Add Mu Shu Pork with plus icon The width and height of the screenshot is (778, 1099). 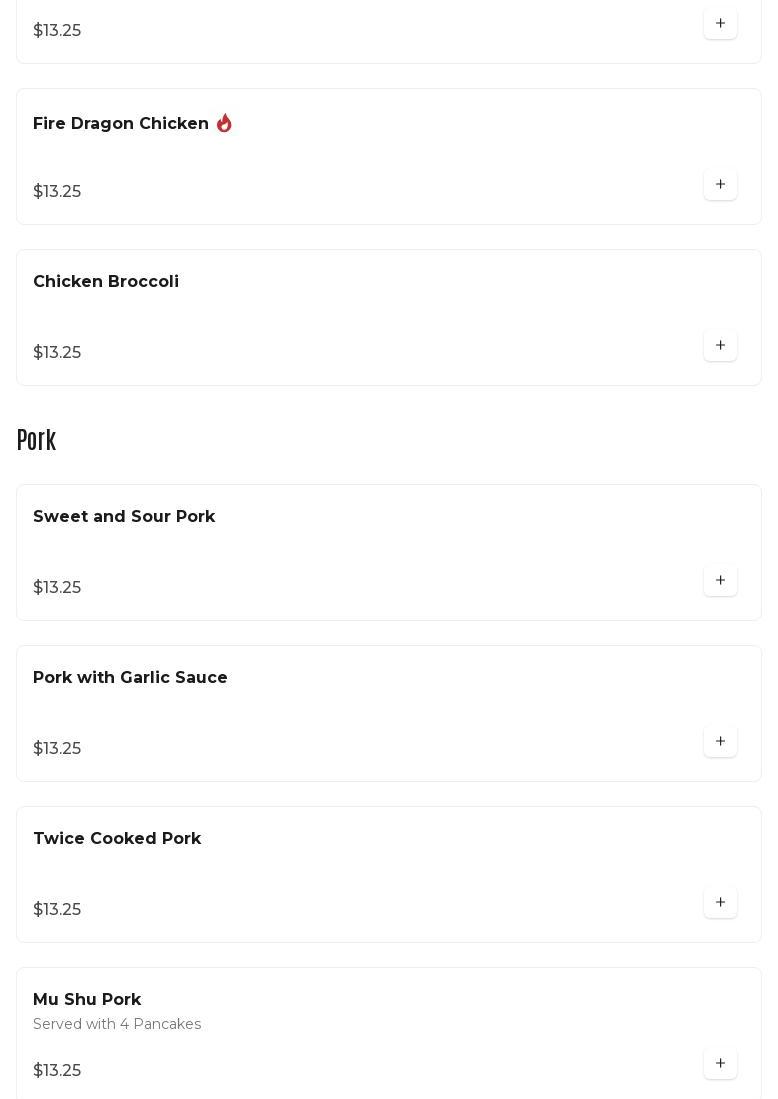[x=720, y=1064]
